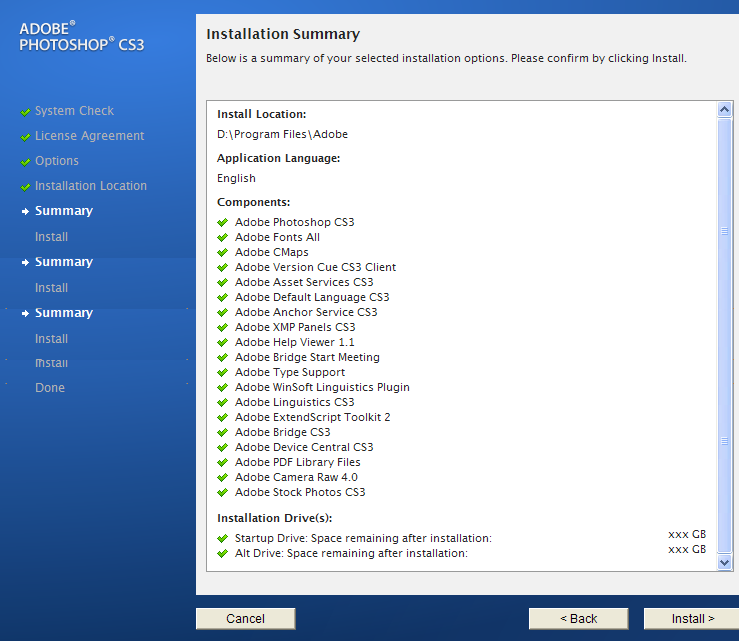Click checkmark beside Adobe ExtendScript Toolkit 2
Viewport: 739px width, 641px height.
(222, 417)
